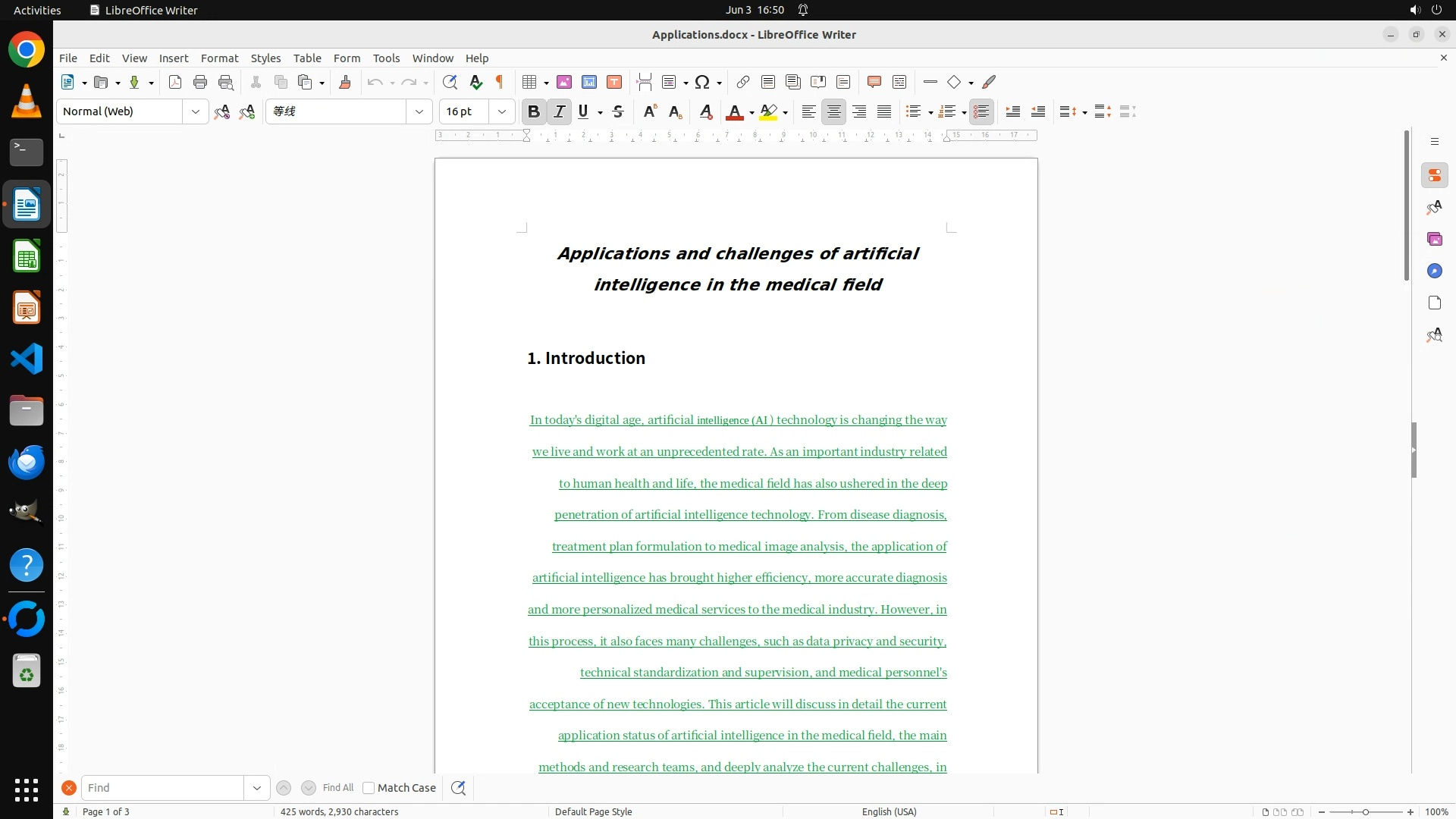Viewport: 1456px width, 819px height.
Task: Expand the paragraph style dropdown
Action: pos(195,111)
